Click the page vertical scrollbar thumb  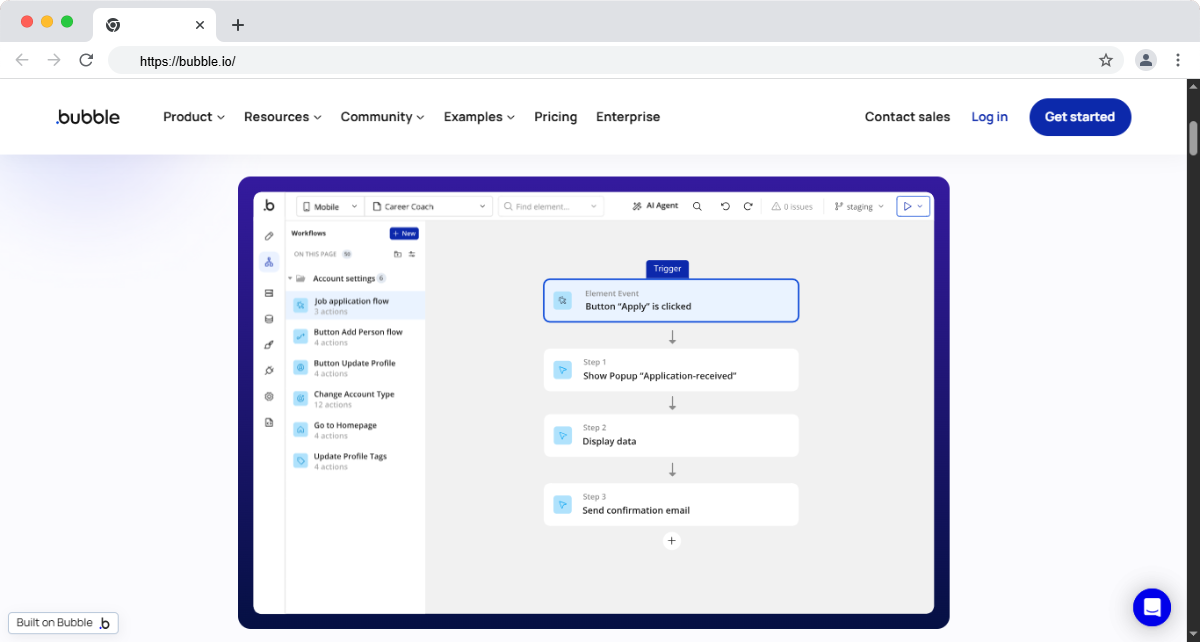(1193, 138)
